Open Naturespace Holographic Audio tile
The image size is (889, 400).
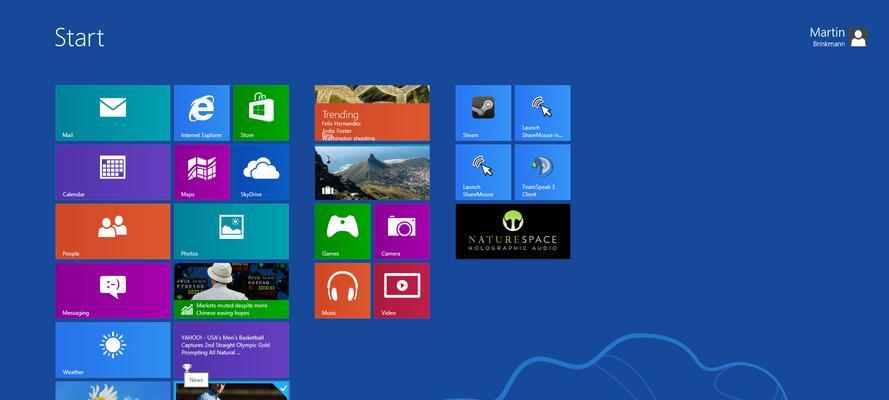tap(513, 232)
